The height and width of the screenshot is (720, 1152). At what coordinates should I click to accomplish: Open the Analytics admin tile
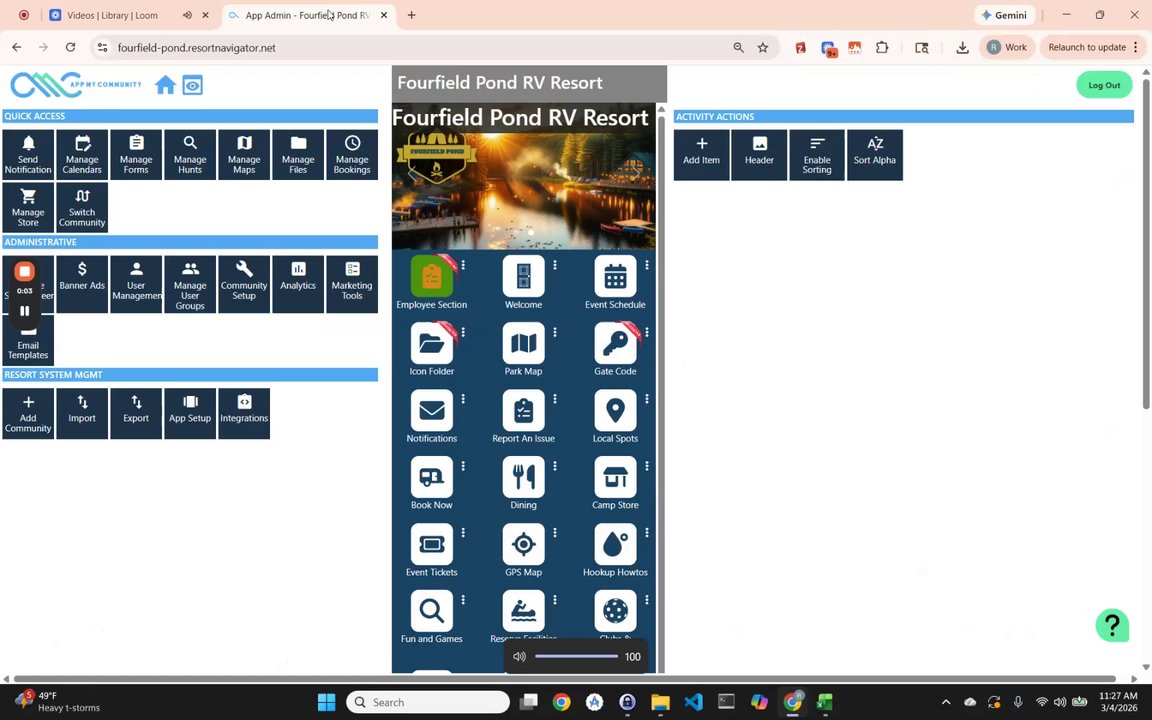coord(298,284)
